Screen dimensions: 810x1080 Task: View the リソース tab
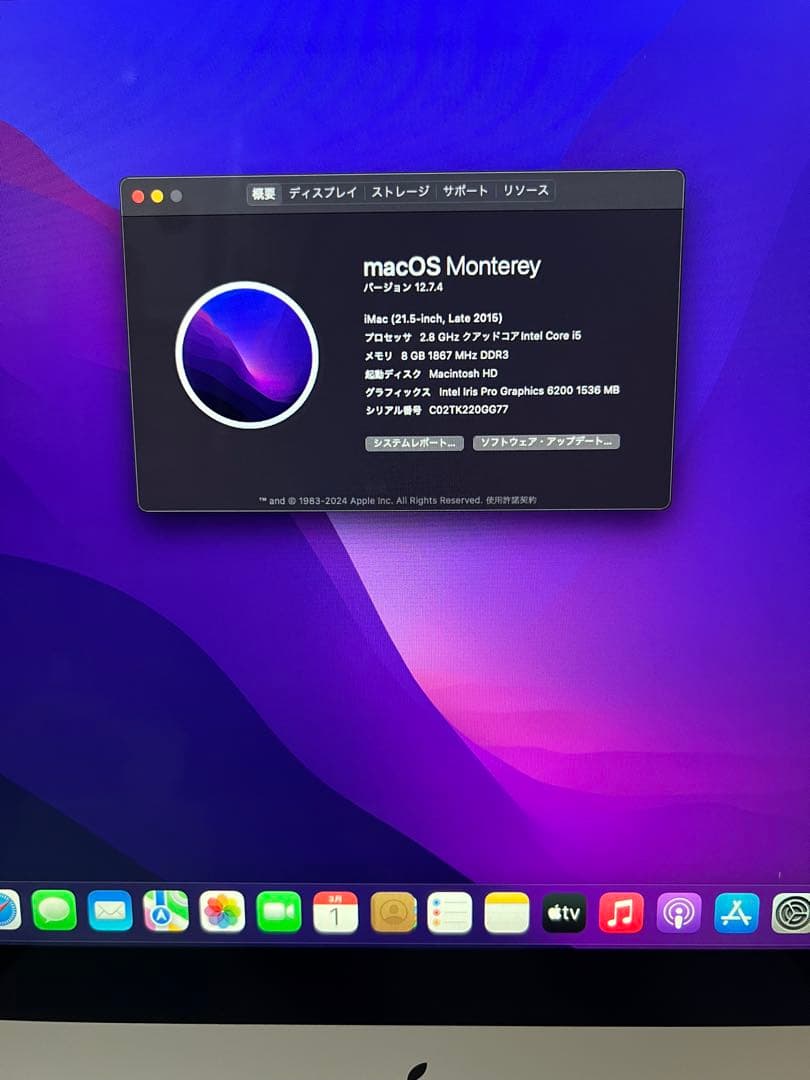tap(524, 191)
